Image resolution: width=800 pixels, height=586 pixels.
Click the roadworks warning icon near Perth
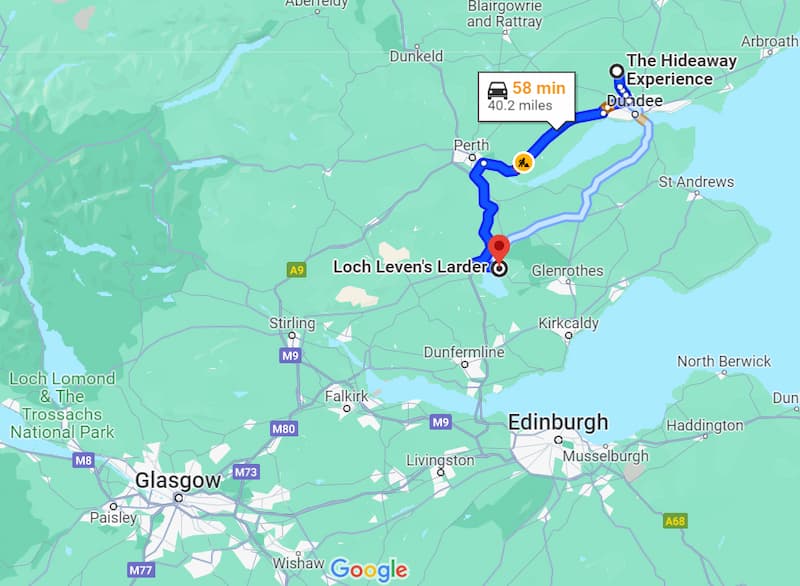[x=523, y=163]
